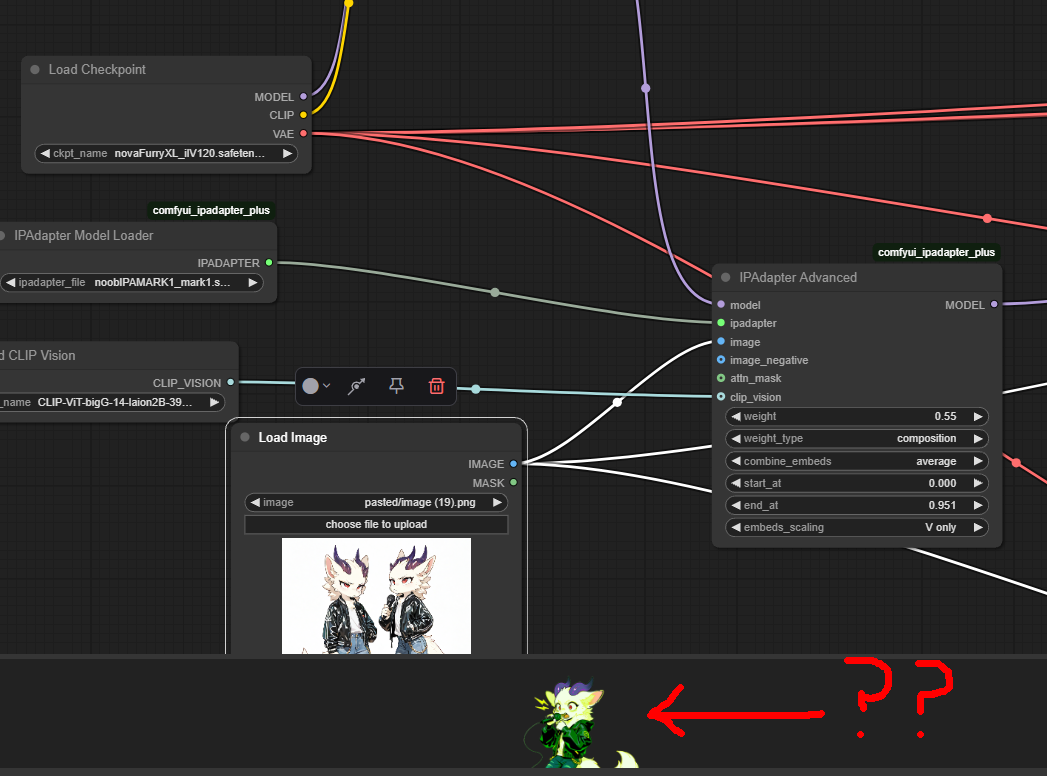Open the image pasted/image (19).png dropdown
Viewport: 1047px width, 776px height.
[377, 502]
